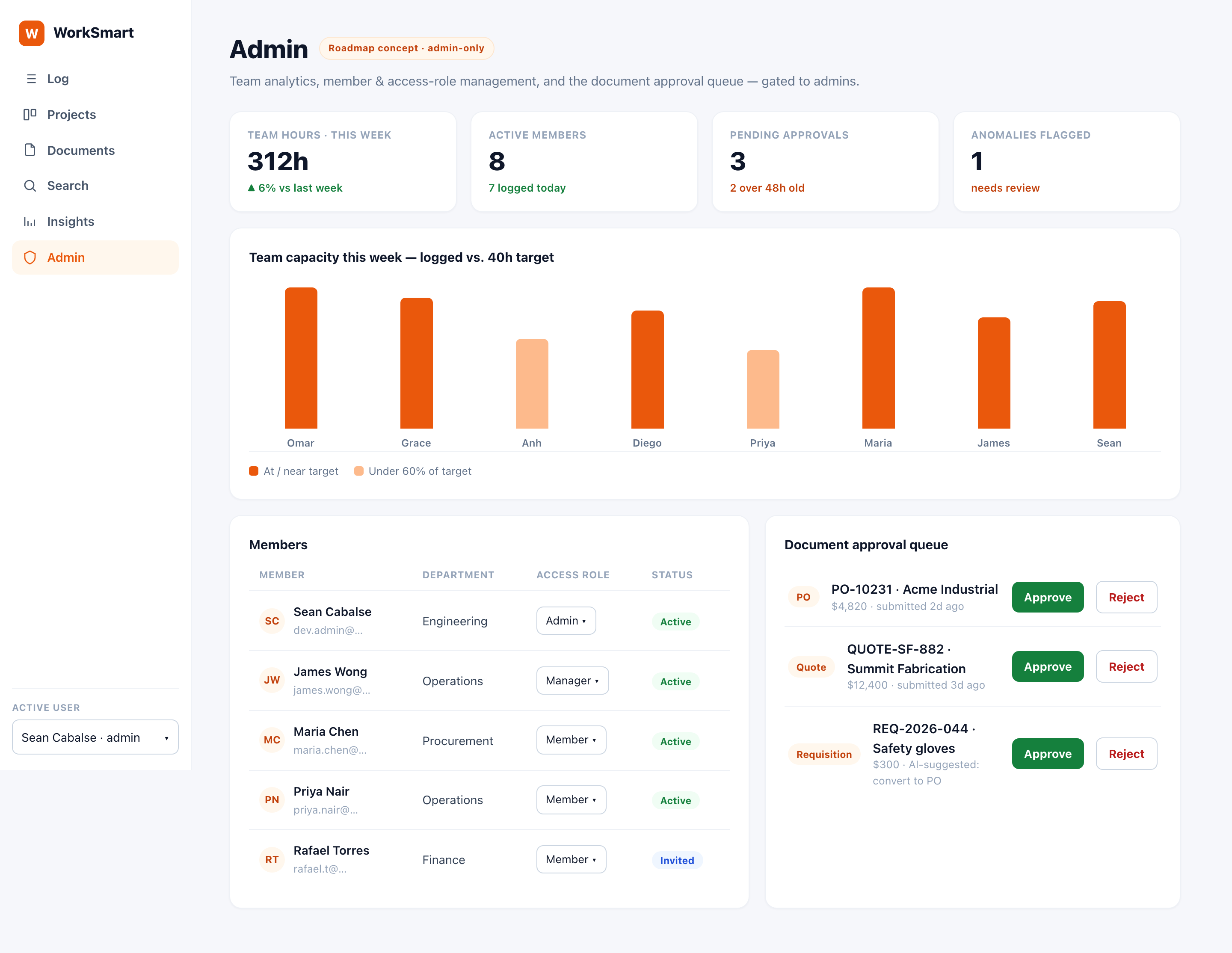Click Maria's capacity bar
The width and height of the screenshot is (1232, 953).
pos(878,358)
